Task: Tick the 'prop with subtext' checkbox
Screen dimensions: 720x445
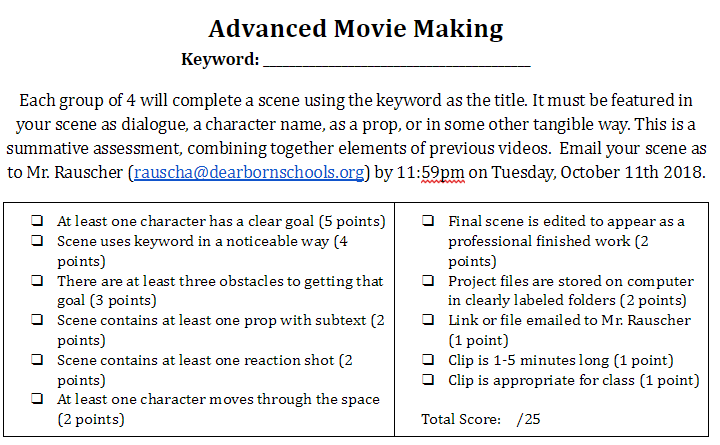Action: (x=37, y=320)
